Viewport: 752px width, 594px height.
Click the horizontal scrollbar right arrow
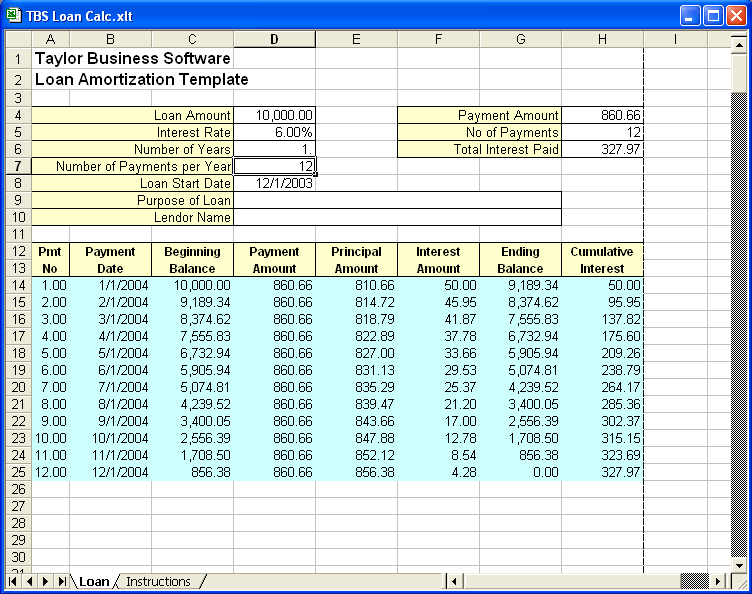717,581
